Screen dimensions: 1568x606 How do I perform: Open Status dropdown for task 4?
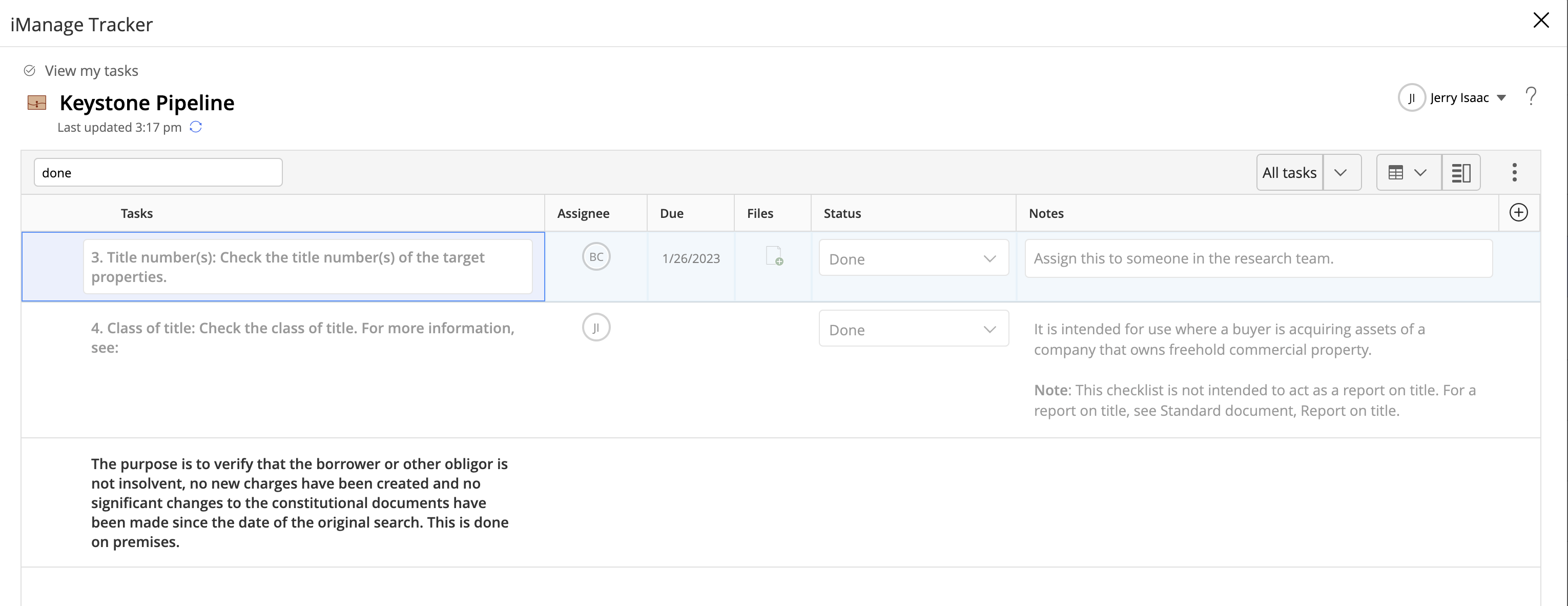(913, 330)
